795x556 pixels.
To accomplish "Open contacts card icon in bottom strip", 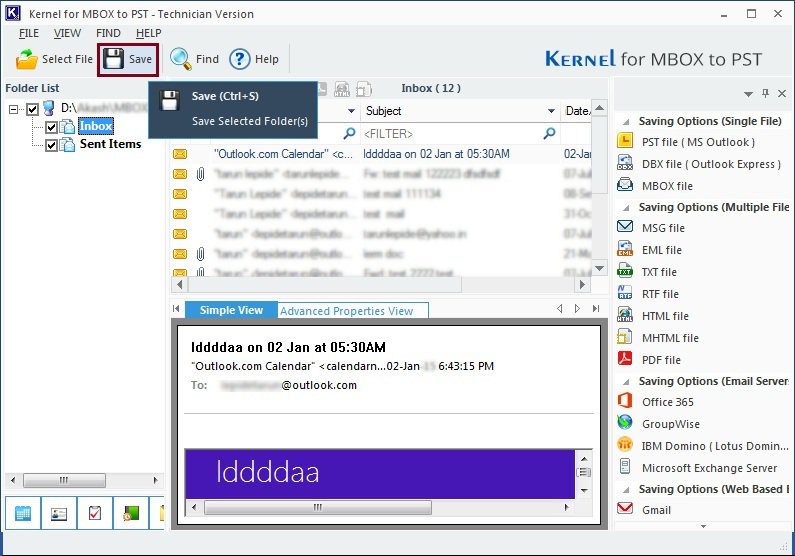I will (59, 513).
